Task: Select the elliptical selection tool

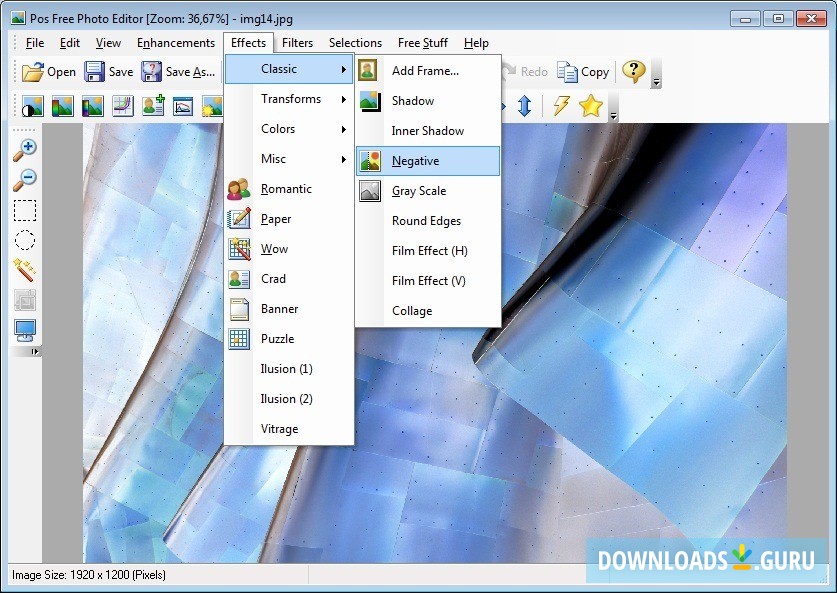Action: pos(25,240)
